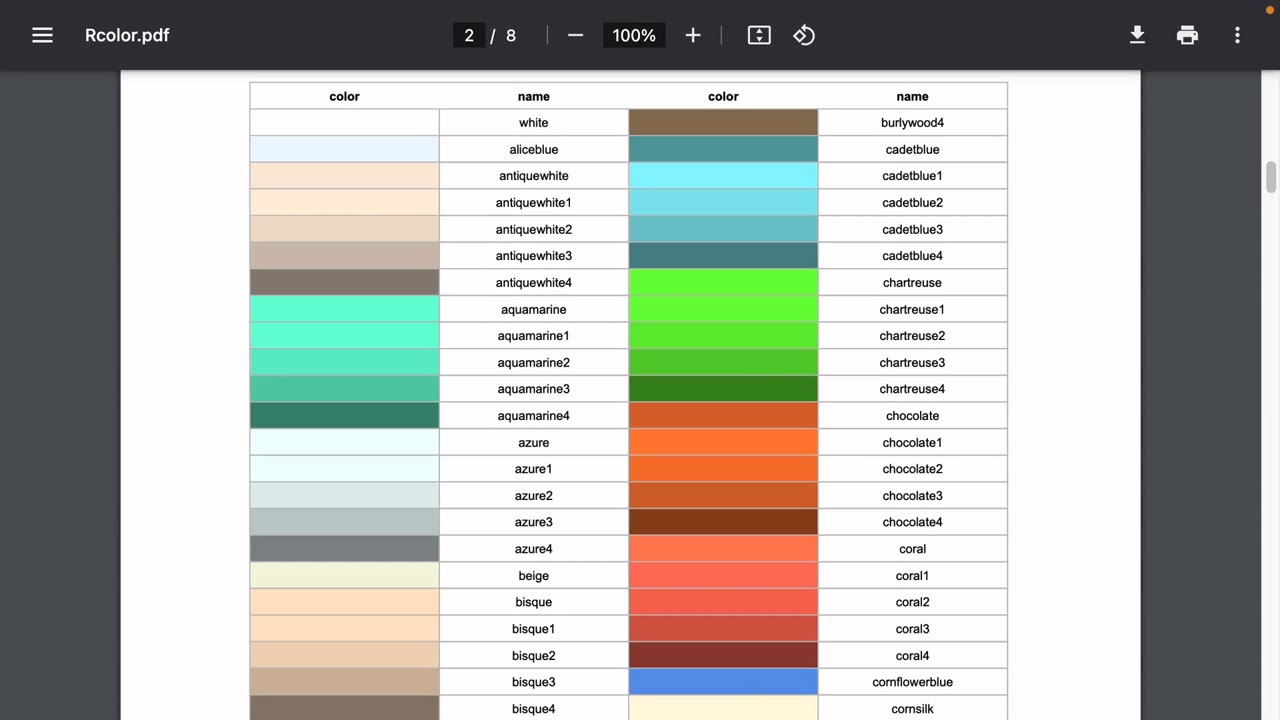Click the cornflowerblue color swatch

pyautogui.click(x=723, y=682)
